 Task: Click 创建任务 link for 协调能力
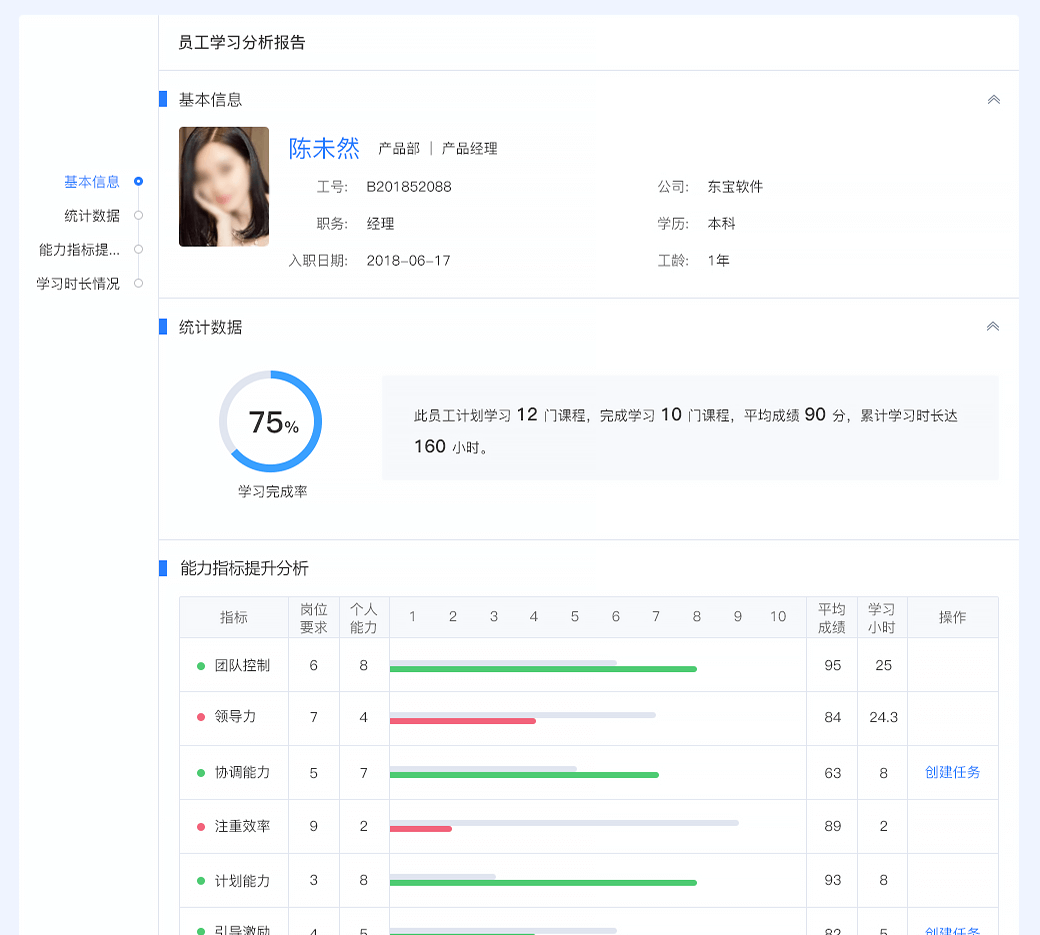click(952, 773)
